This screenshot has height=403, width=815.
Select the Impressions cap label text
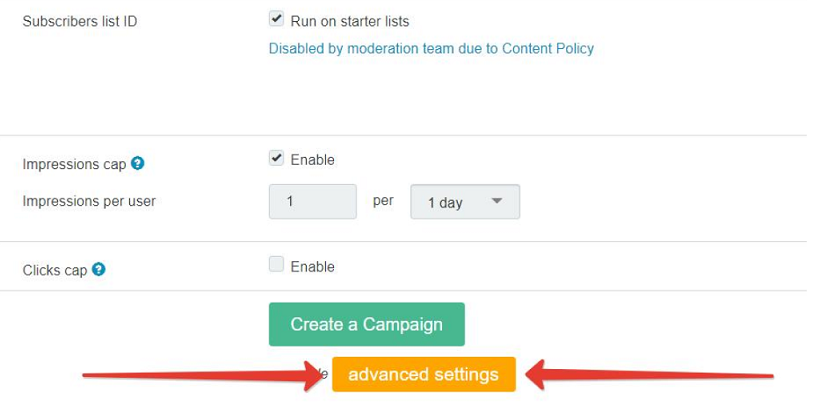pos(74,164)
